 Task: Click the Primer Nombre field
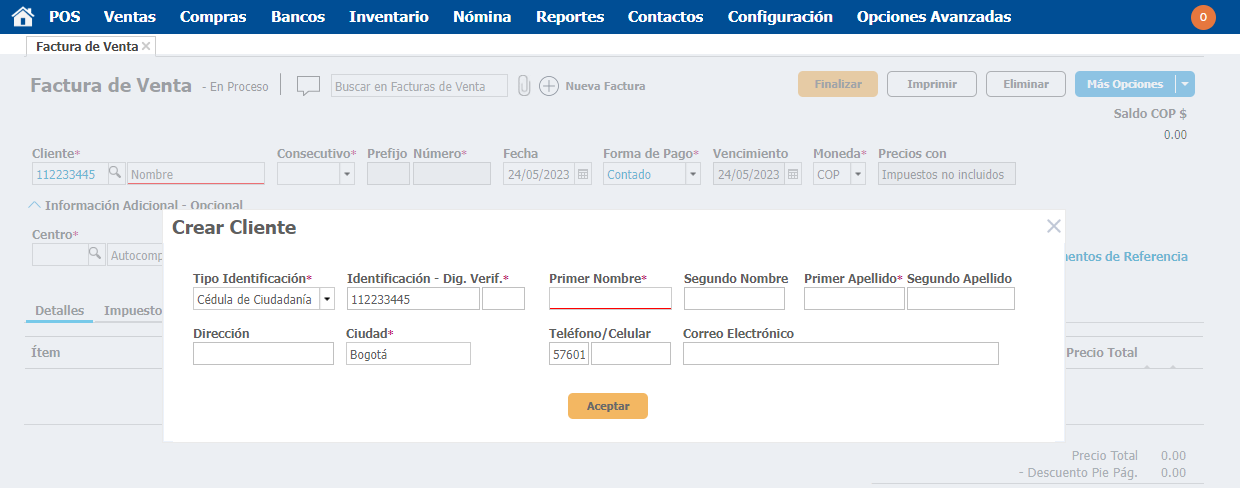(x=610, y=299)
